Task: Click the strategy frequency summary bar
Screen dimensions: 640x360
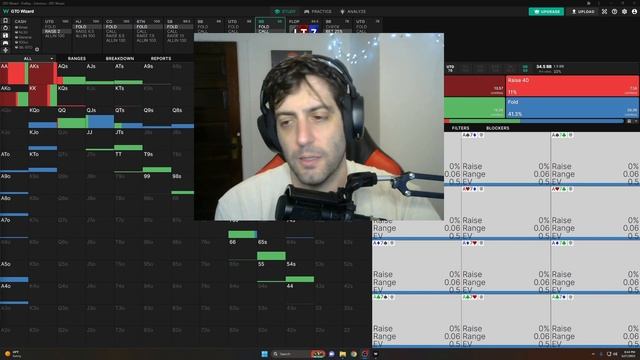Action: 534,121
